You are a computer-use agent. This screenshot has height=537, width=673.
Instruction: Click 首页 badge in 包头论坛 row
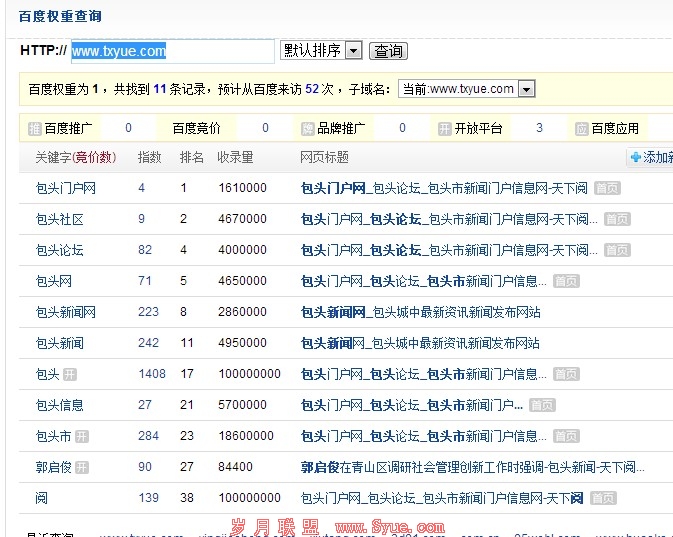click(x=617, y=250)
